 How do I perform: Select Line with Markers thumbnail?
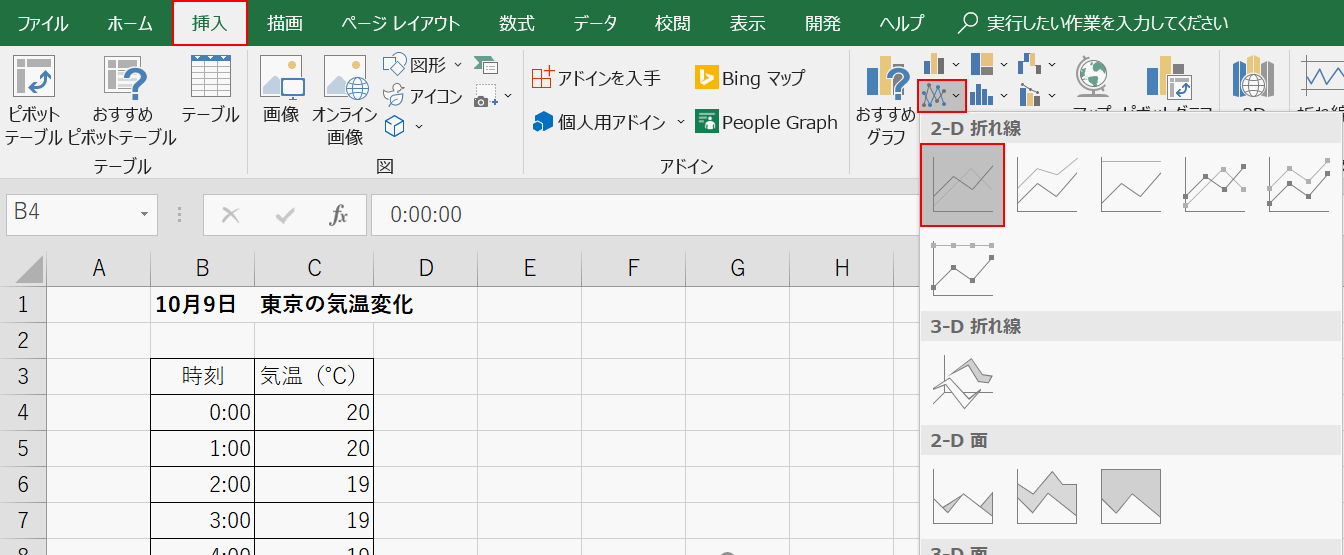(1215, 185)
